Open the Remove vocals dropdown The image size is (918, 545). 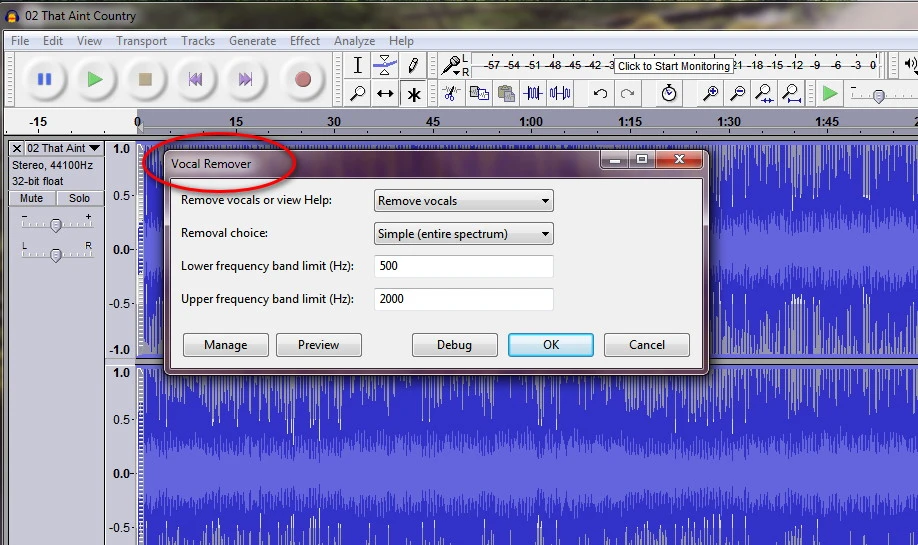click(463, 201)
